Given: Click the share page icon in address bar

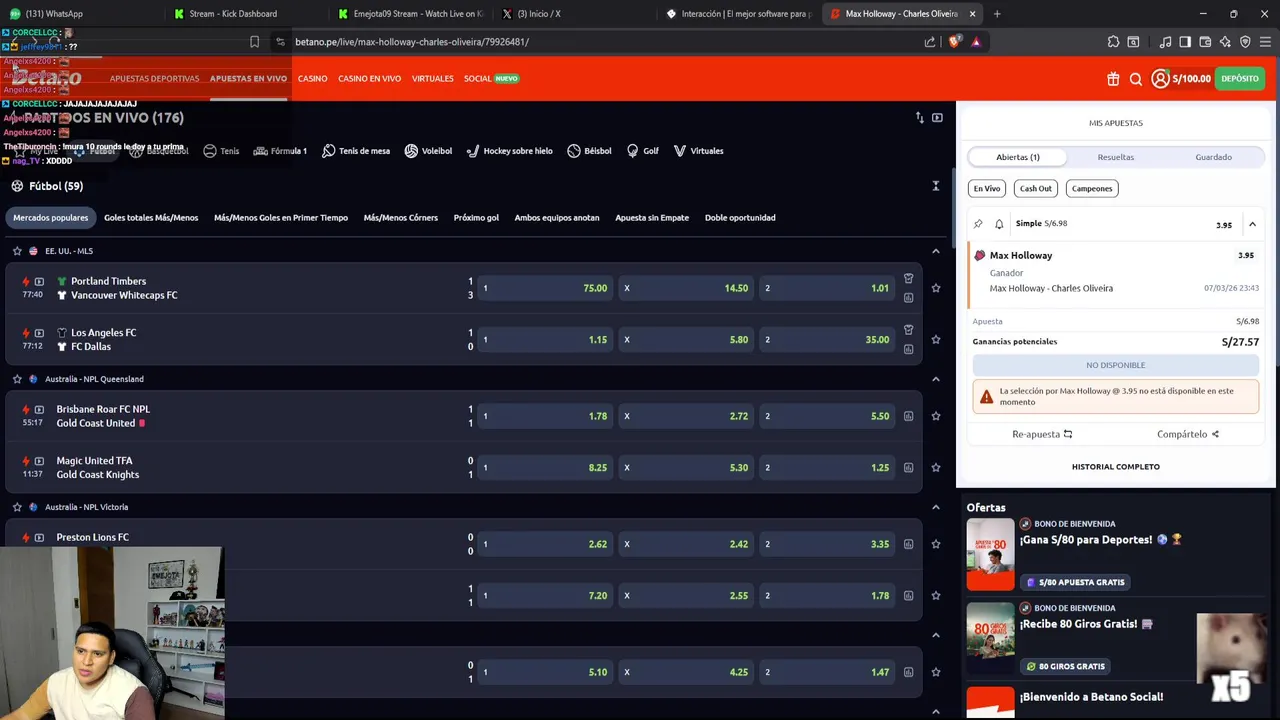Looking at the screenshot, I should 930,42.
